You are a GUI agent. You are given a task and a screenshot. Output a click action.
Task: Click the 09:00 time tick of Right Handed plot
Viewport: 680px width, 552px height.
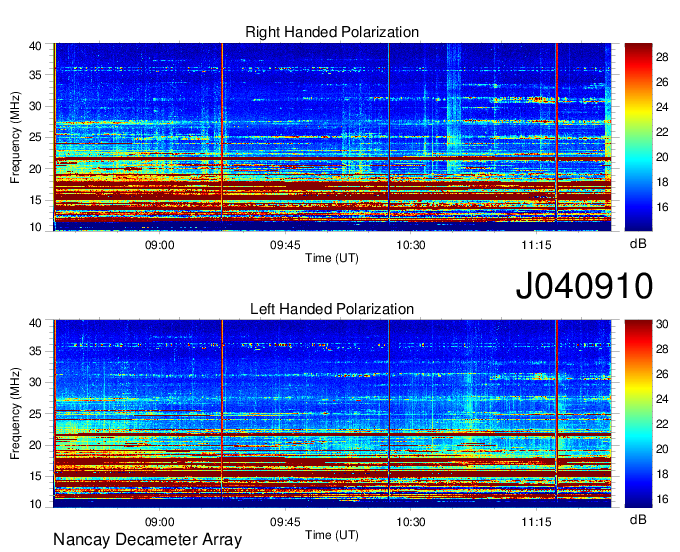pyautogui.click(x=159, y=245)
